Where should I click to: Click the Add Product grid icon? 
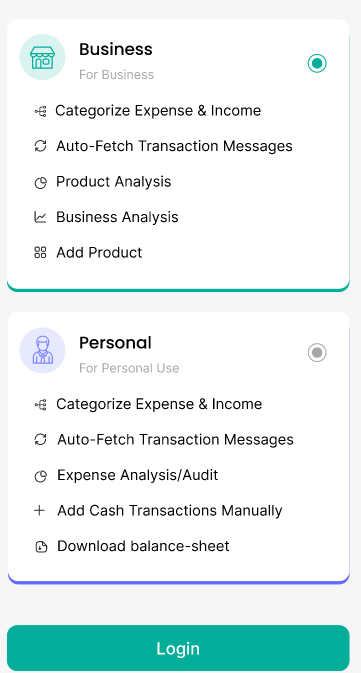pos(40,253)
